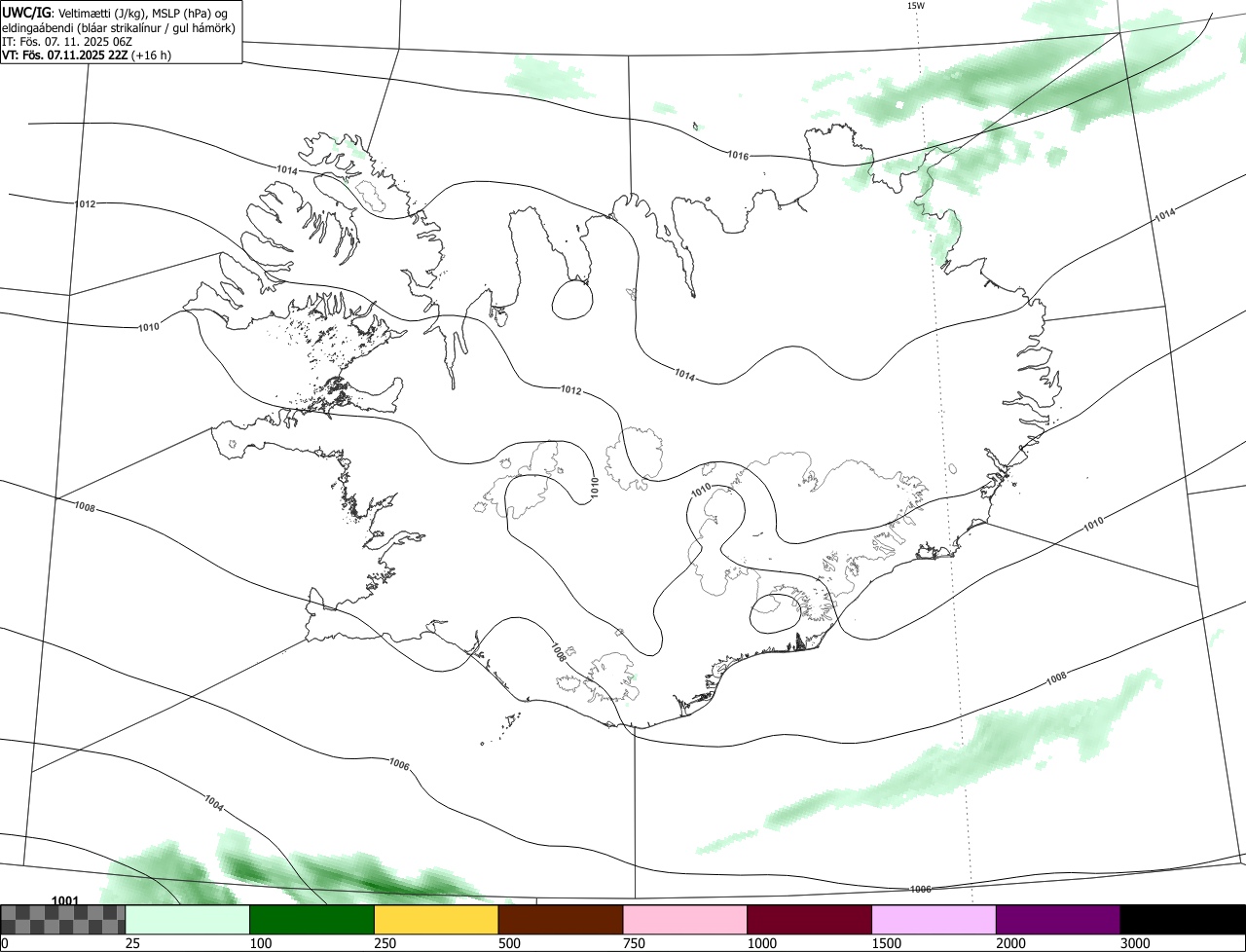
Task: Click the '15W' longitude label
Action: (915, 5)
